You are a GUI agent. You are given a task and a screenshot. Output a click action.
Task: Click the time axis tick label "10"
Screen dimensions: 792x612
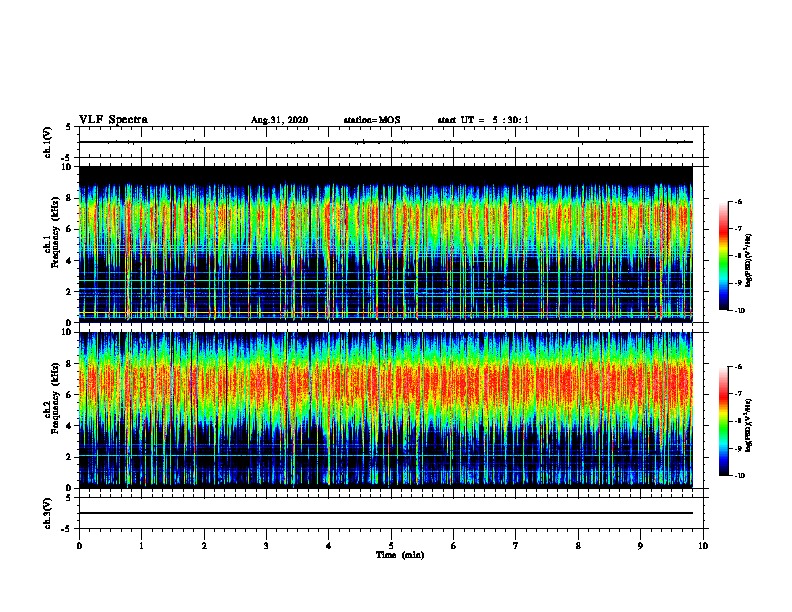(703, 546)
